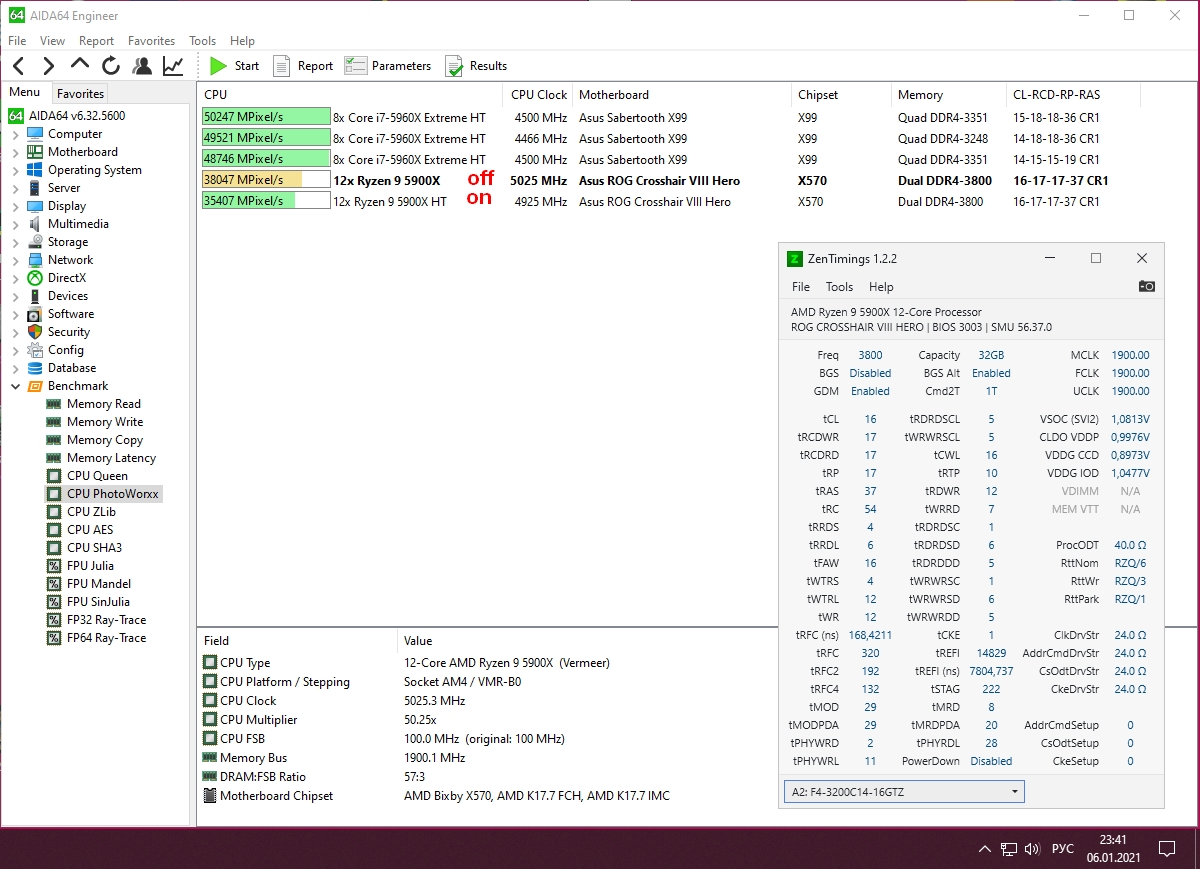Collapse the Benchmark tree node
1200x869 pixels.
(15, 386)
